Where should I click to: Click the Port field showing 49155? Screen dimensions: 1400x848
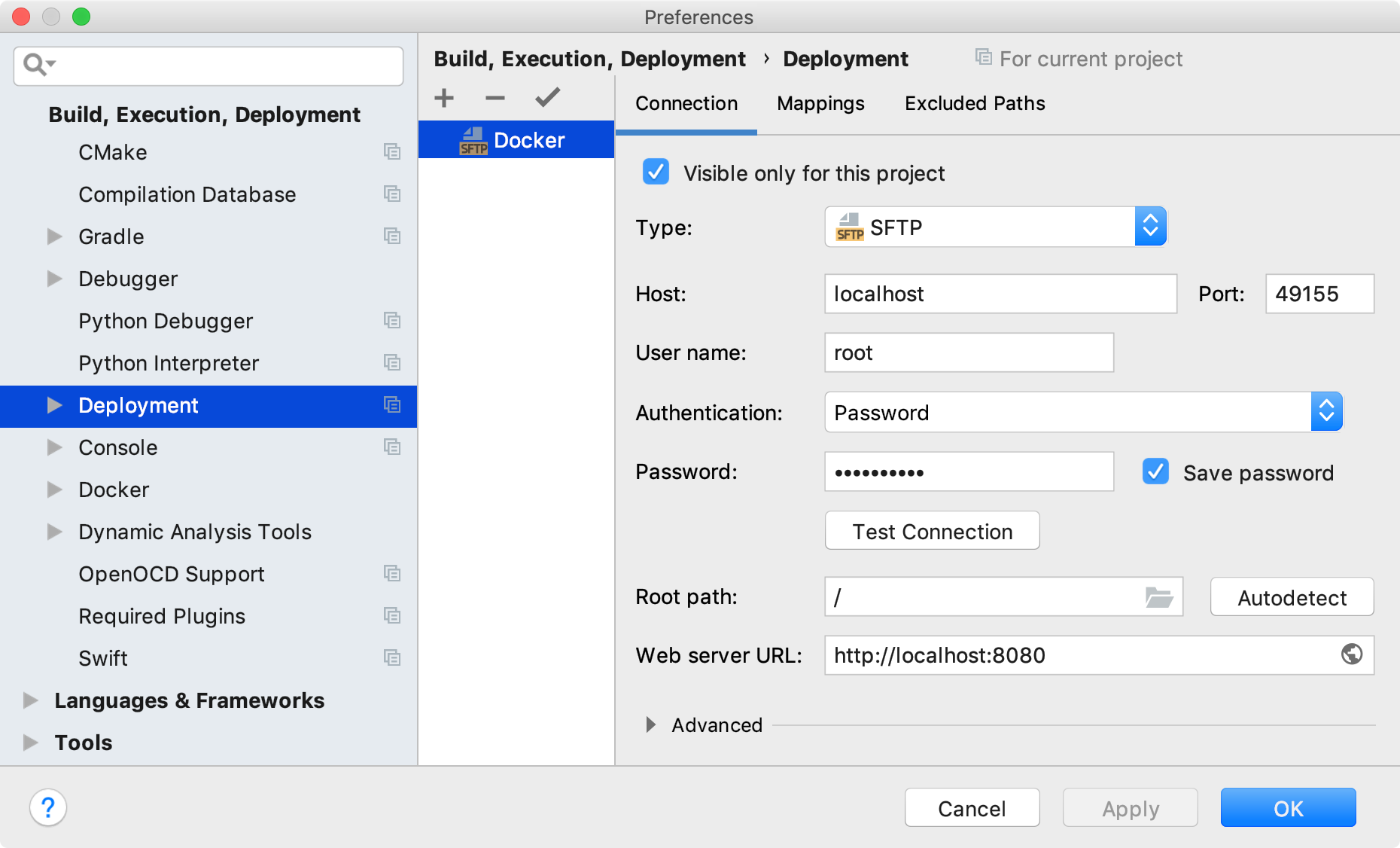coord(1319,294)
